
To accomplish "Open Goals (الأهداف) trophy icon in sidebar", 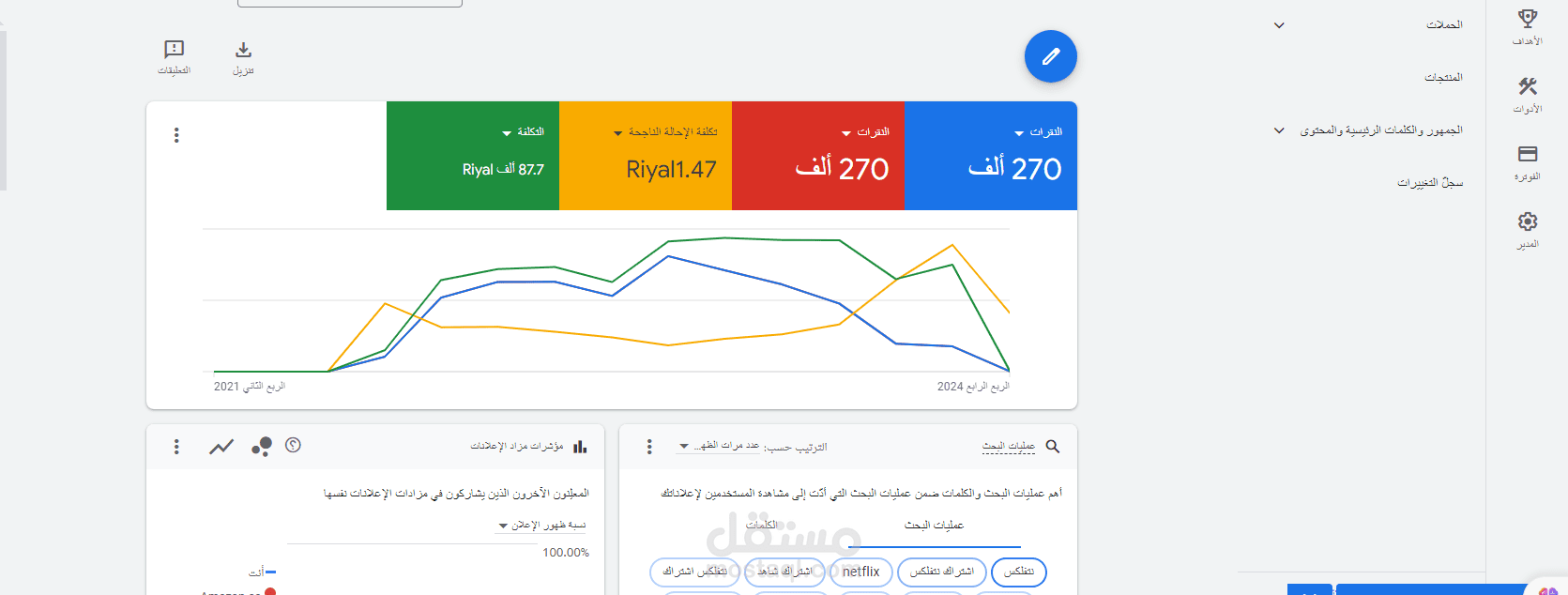I will (1528, 20).
